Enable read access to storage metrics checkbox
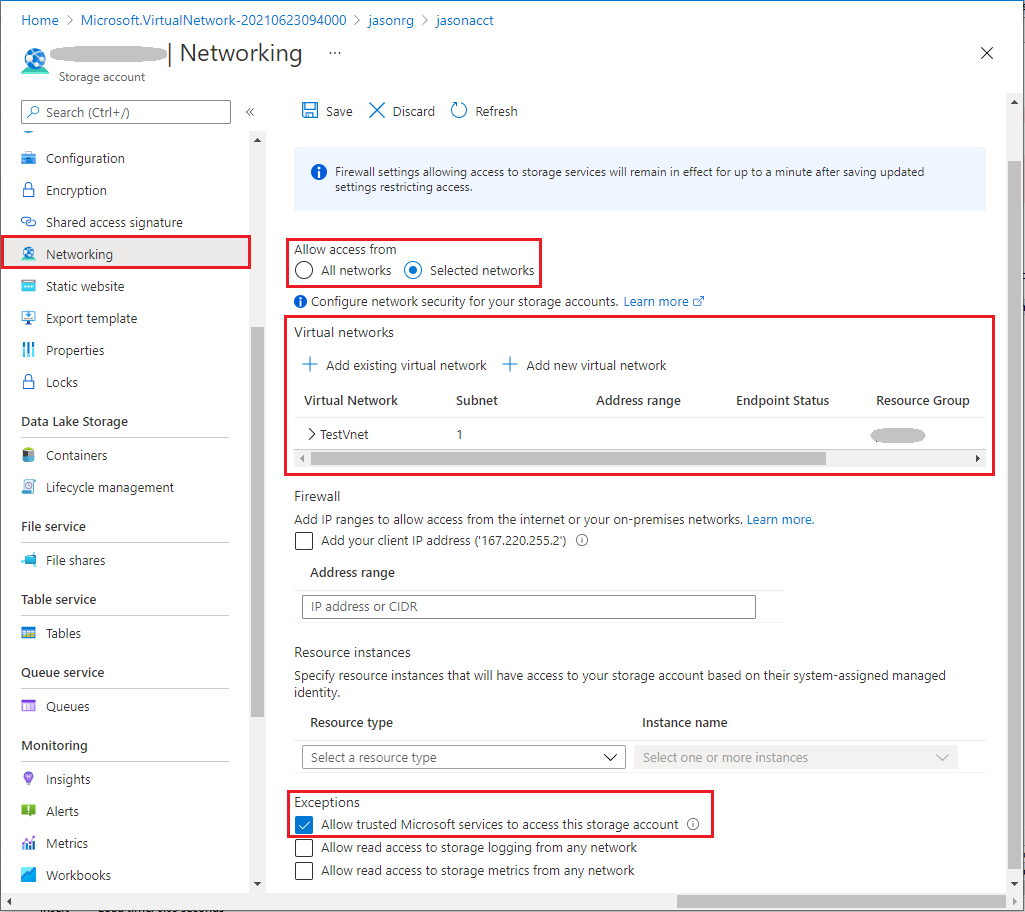The width and height of the screenshot is (1025, 912). coord(304,871)
